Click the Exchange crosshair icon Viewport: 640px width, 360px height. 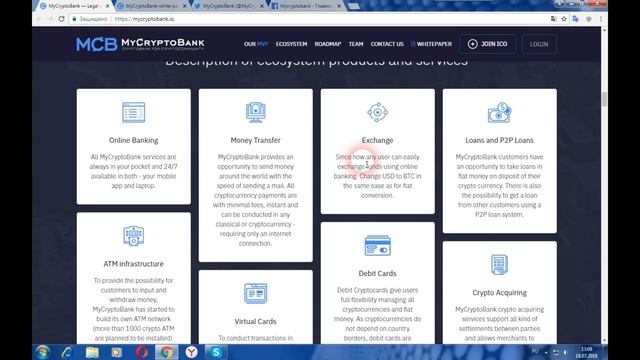(378, 112)
